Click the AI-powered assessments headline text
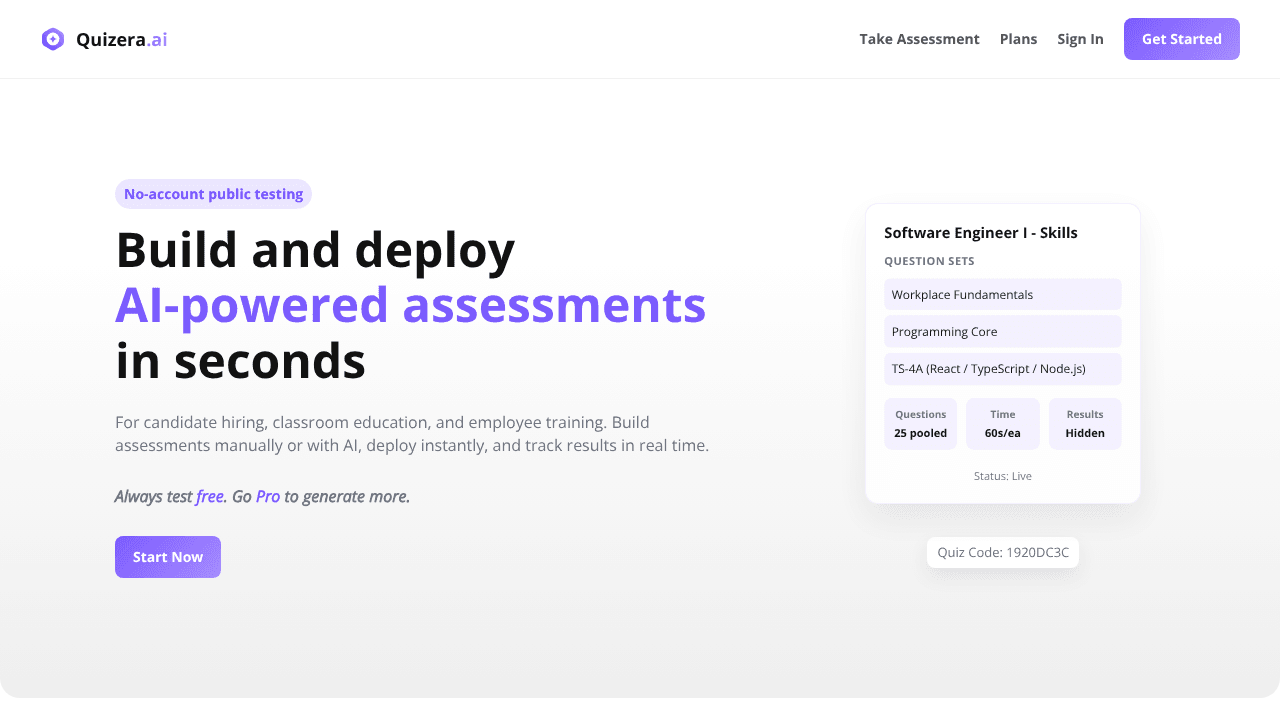This screenshot has width=1280, height=720. (411, 305)
